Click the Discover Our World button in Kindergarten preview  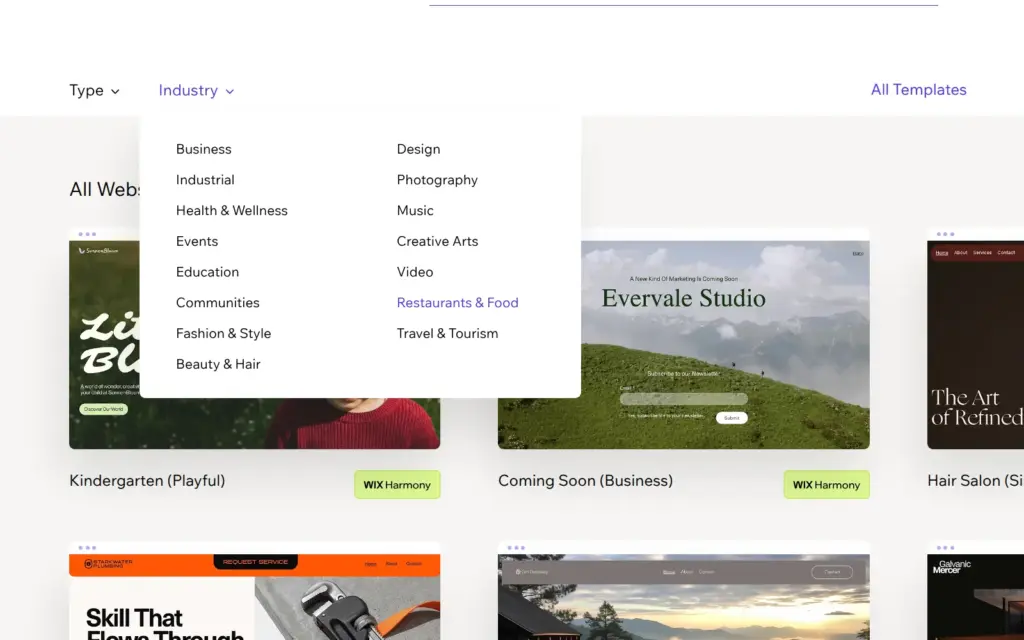coord(103,409)
